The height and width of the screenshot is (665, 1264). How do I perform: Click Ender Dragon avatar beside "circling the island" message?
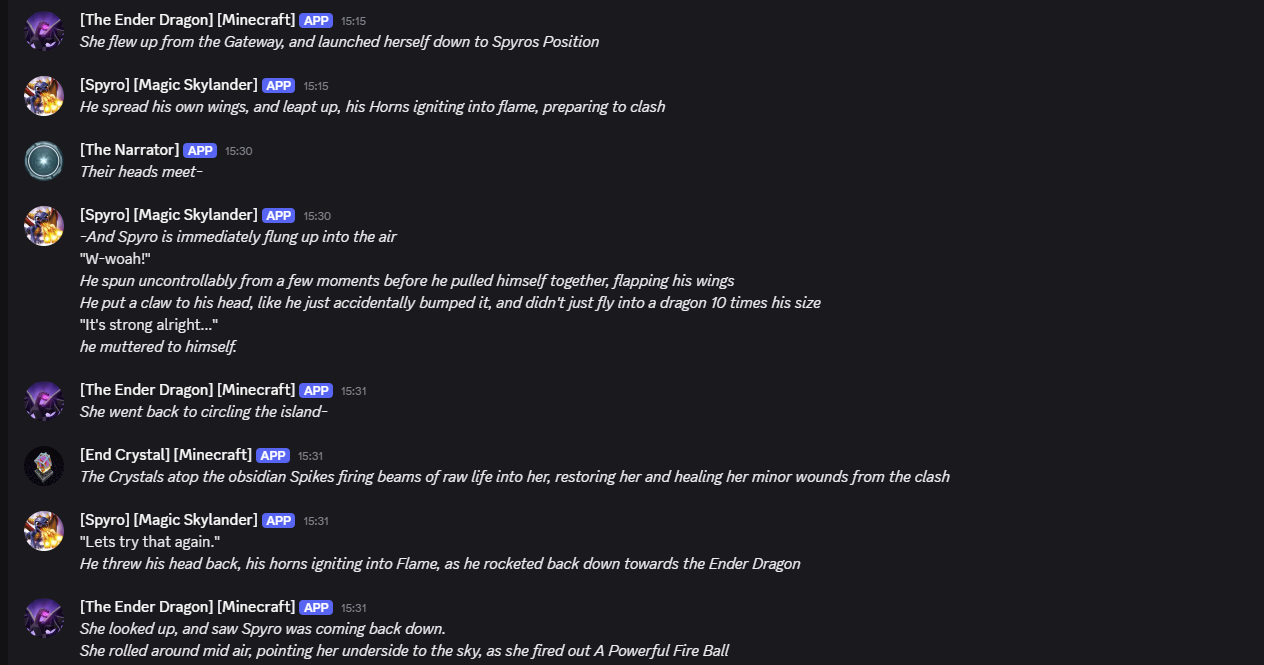[x=44, y=401]
